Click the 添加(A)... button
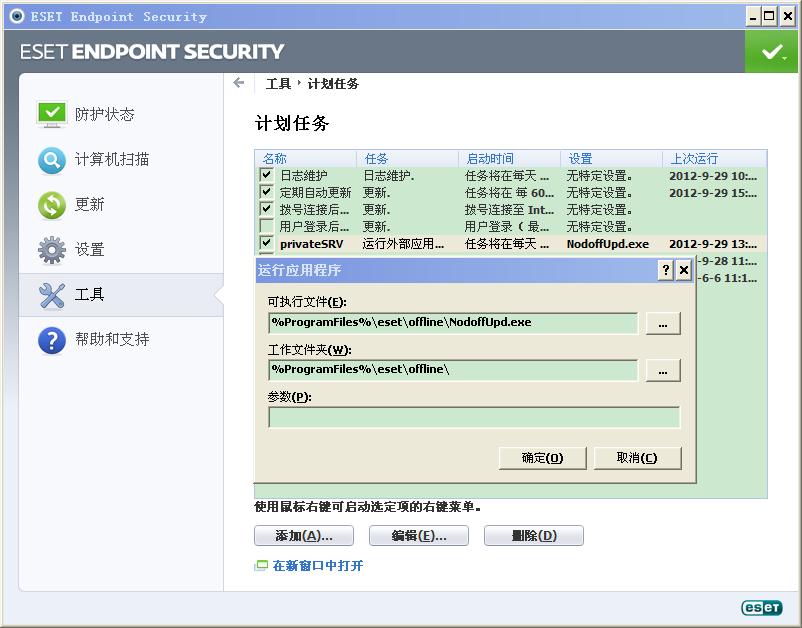This screenshot has height=628, width=802. [x=304, y=535]
